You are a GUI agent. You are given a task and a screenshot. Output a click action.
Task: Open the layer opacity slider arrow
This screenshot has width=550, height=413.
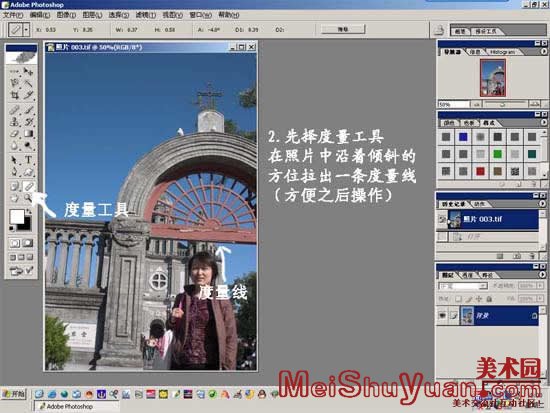coord(540,286)
